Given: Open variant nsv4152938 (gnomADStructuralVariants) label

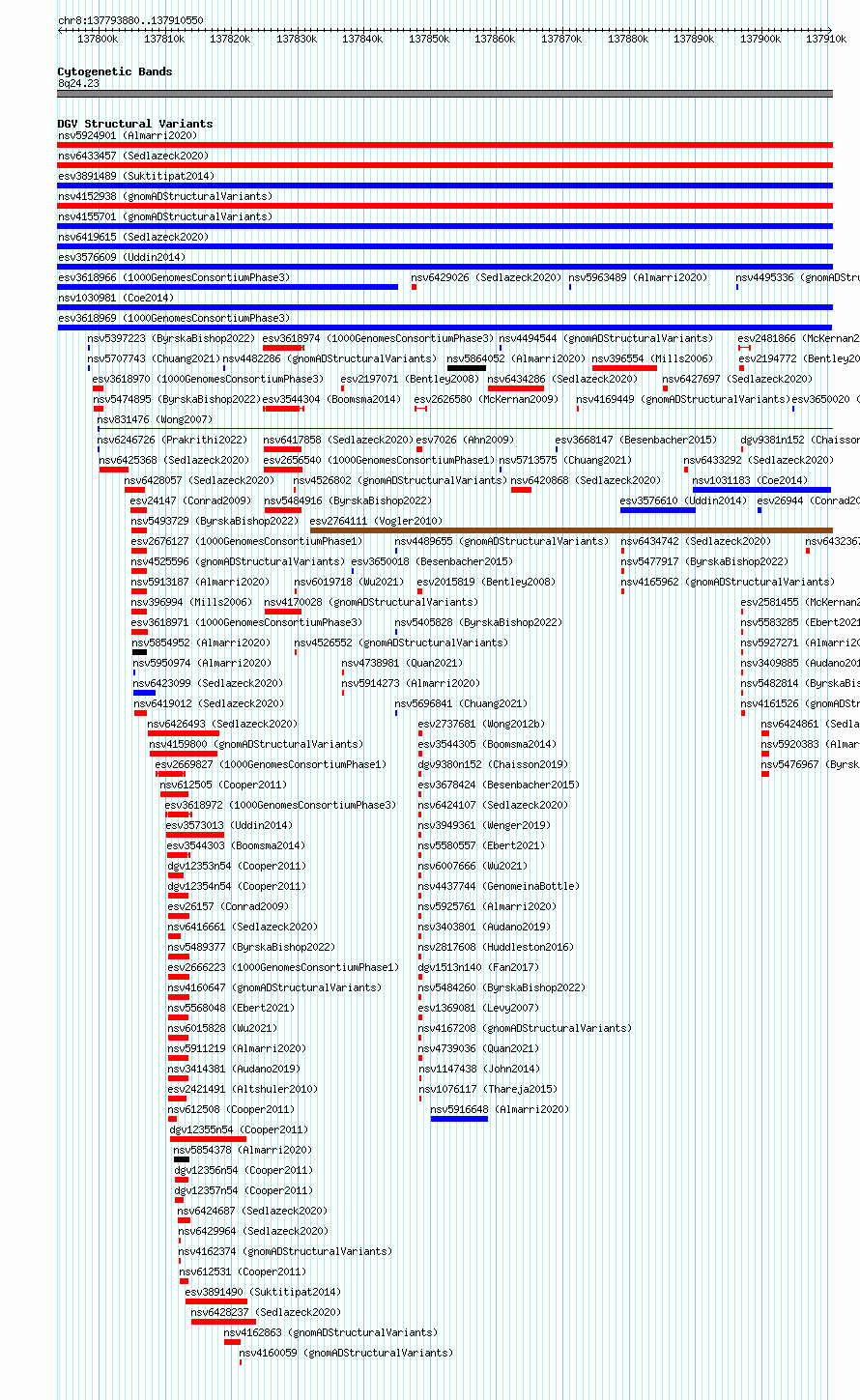Looking at the screenshot, I should 165,196.
